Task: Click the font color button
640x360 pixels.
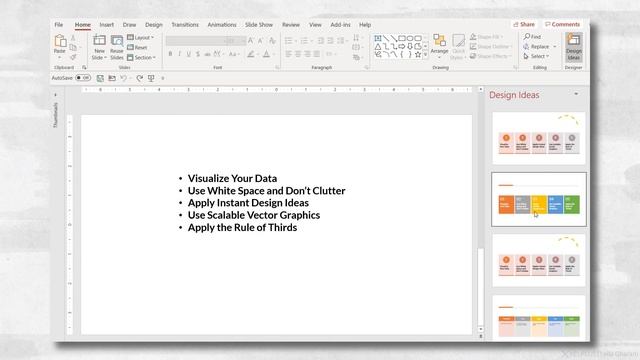Action: 267,54
